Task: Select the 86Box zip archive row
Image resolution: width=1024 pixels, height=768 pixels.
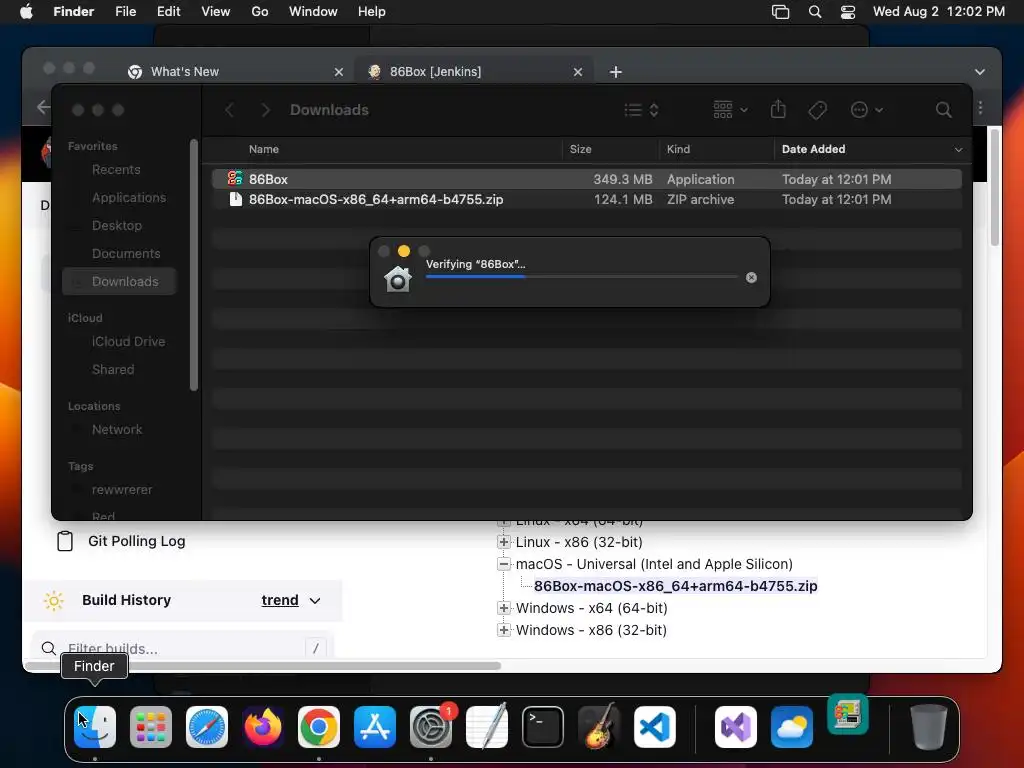Action: tap(586, 200)
